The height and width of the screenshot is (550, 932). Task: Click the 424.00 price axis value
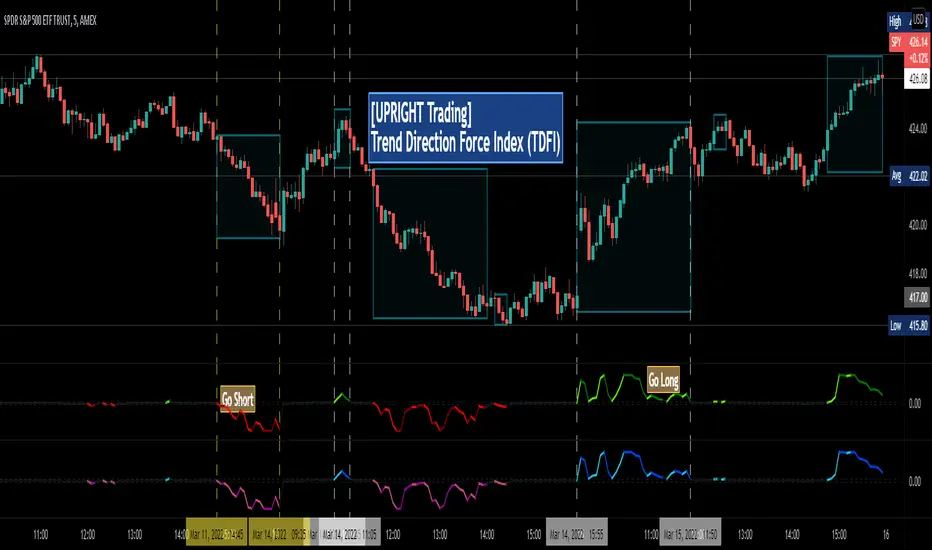918,128
